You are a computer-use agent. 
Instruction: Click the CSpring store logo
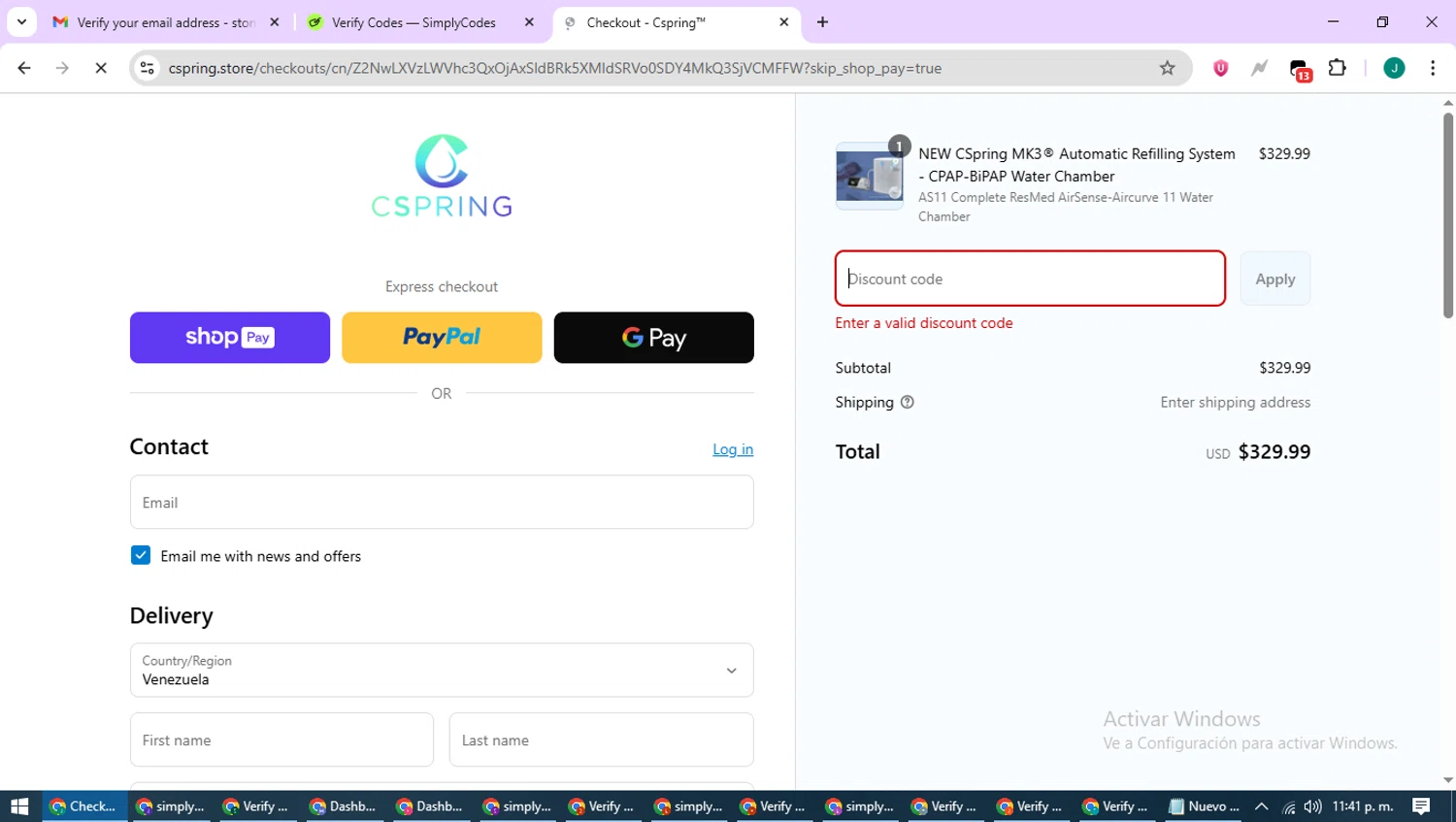[x=442, y=176]
